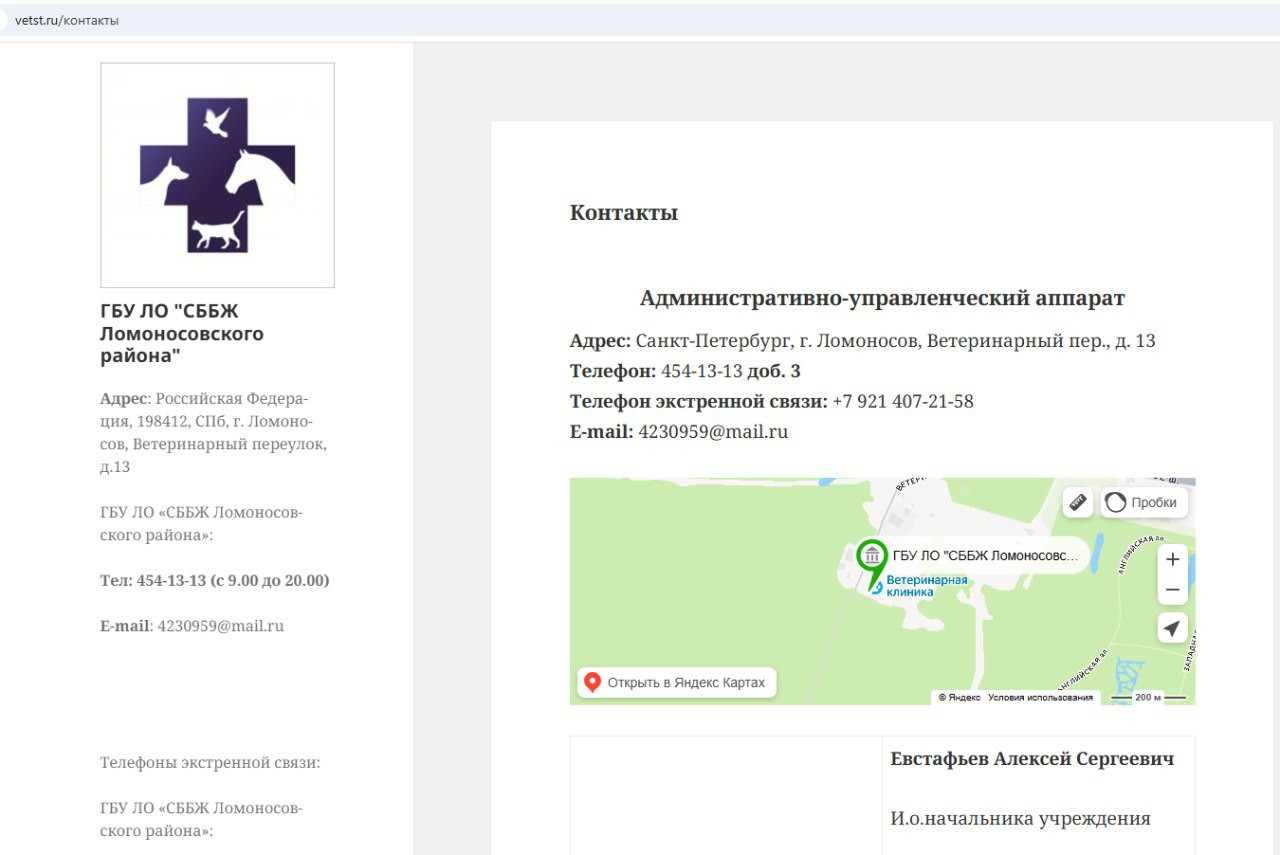Screen dimensions: 1280x855
Task: Zoom out with the map minus button
Action: pyautogui.click(x=1172, y=590)
